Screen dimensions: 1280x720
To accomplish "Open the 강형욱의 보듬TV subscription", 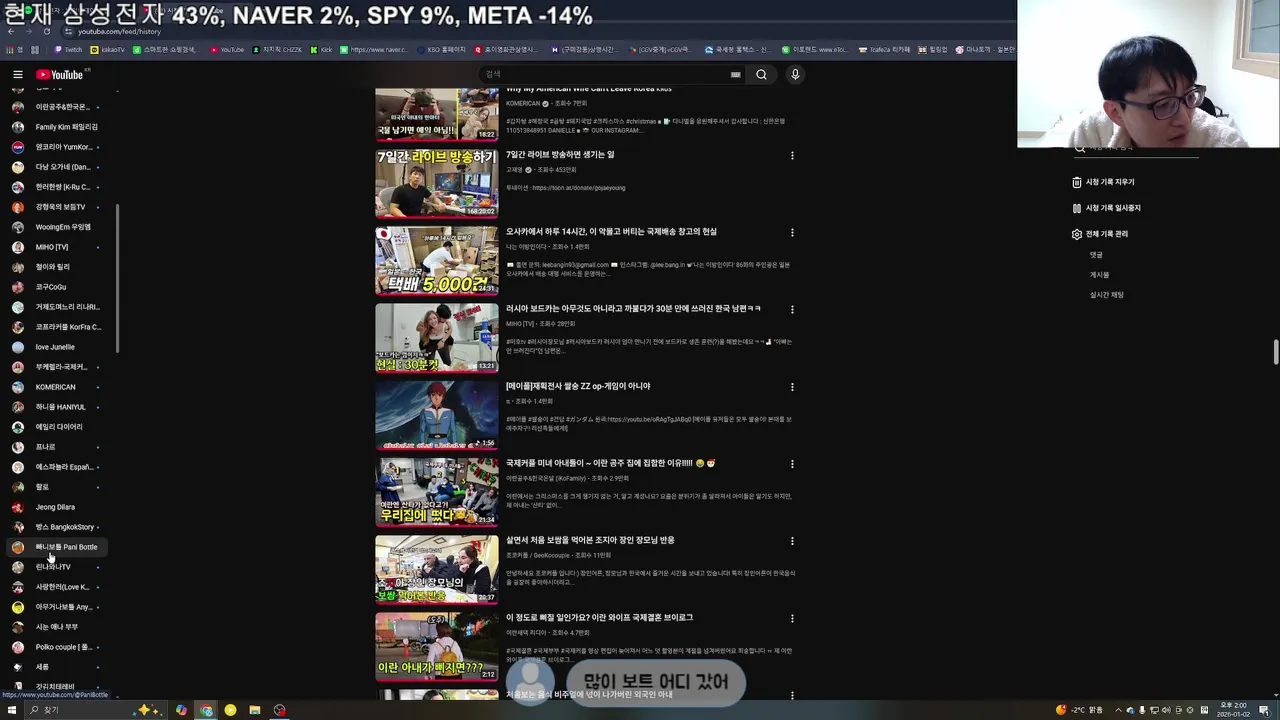I will [x=58, y=207].
